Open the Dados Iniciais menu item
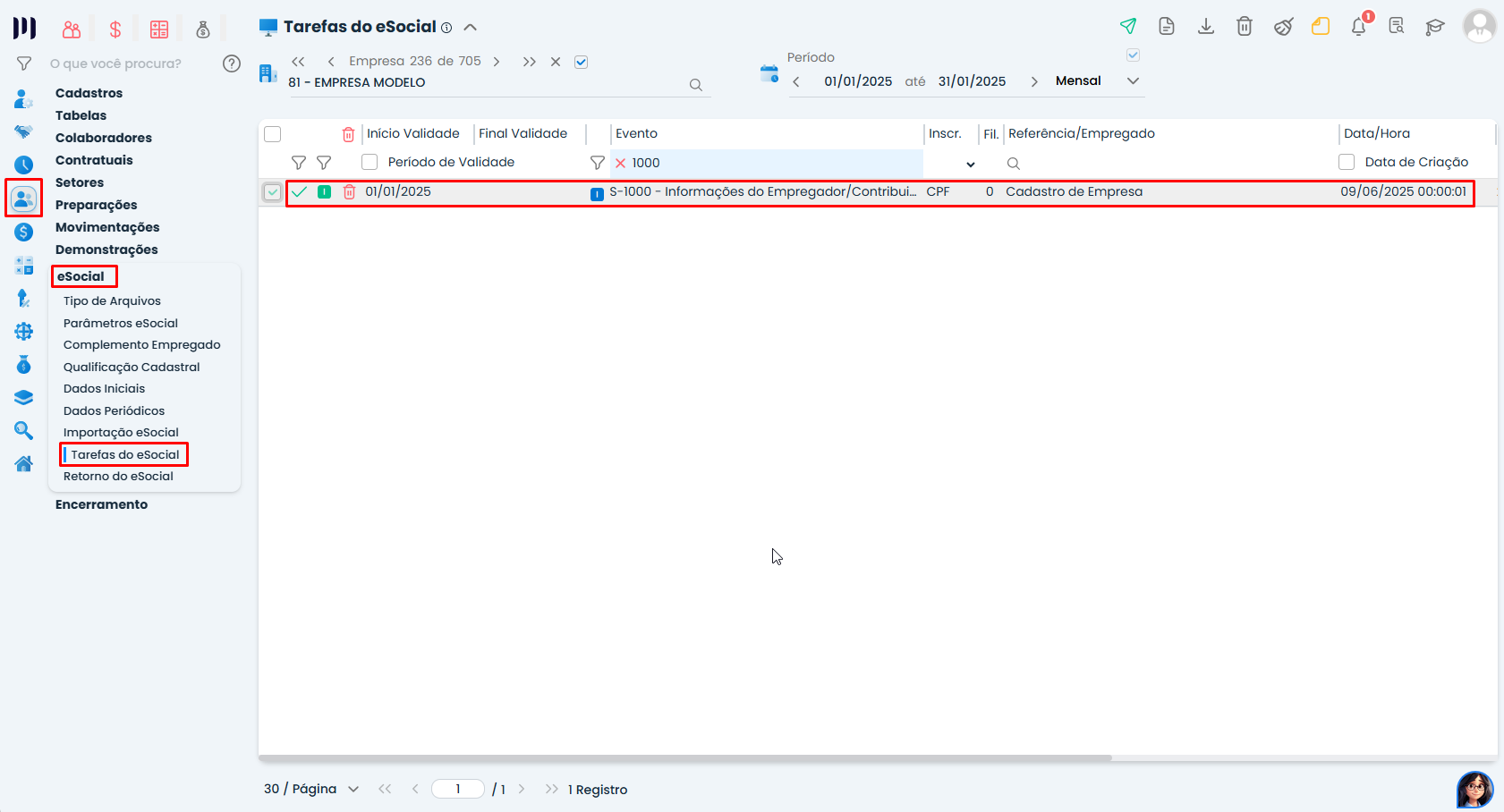Screen dimensions: 1504x812 [104, 388]
